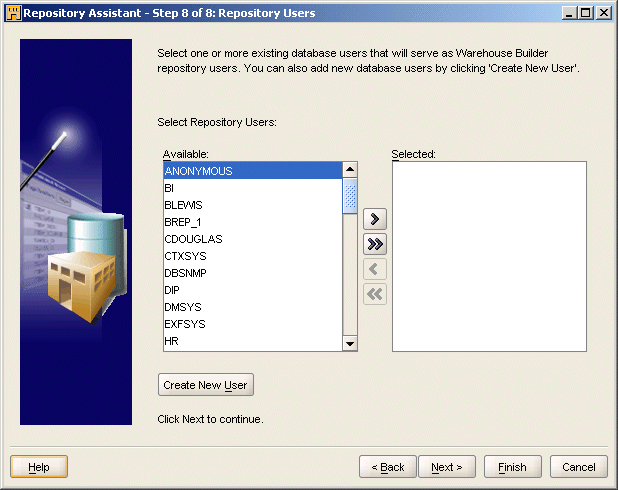Move all users to the Selected list
The width and height of the screenshot is (618, 490).
tap(375, 244)
